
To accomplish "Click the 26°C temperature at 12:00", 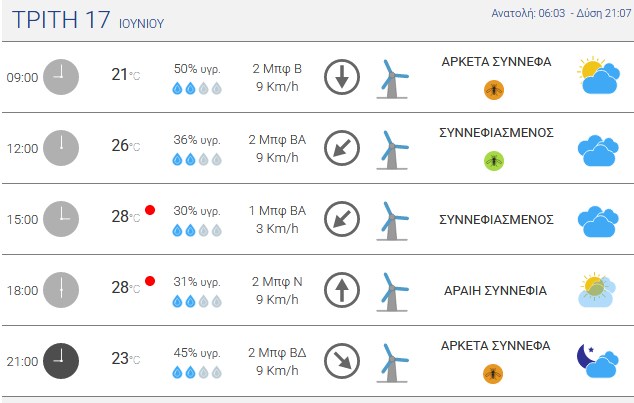I will pos(126,146).
